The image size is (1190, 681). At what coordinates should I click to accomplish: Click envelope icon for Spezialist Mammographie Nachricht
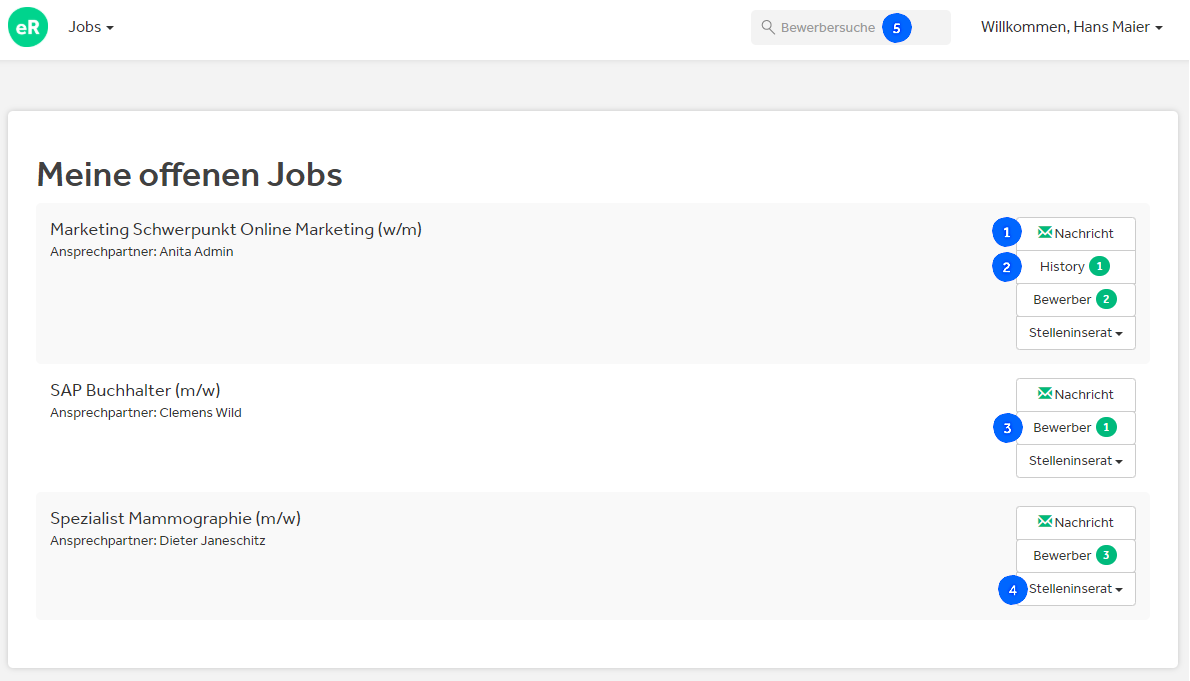[1045, 522]
